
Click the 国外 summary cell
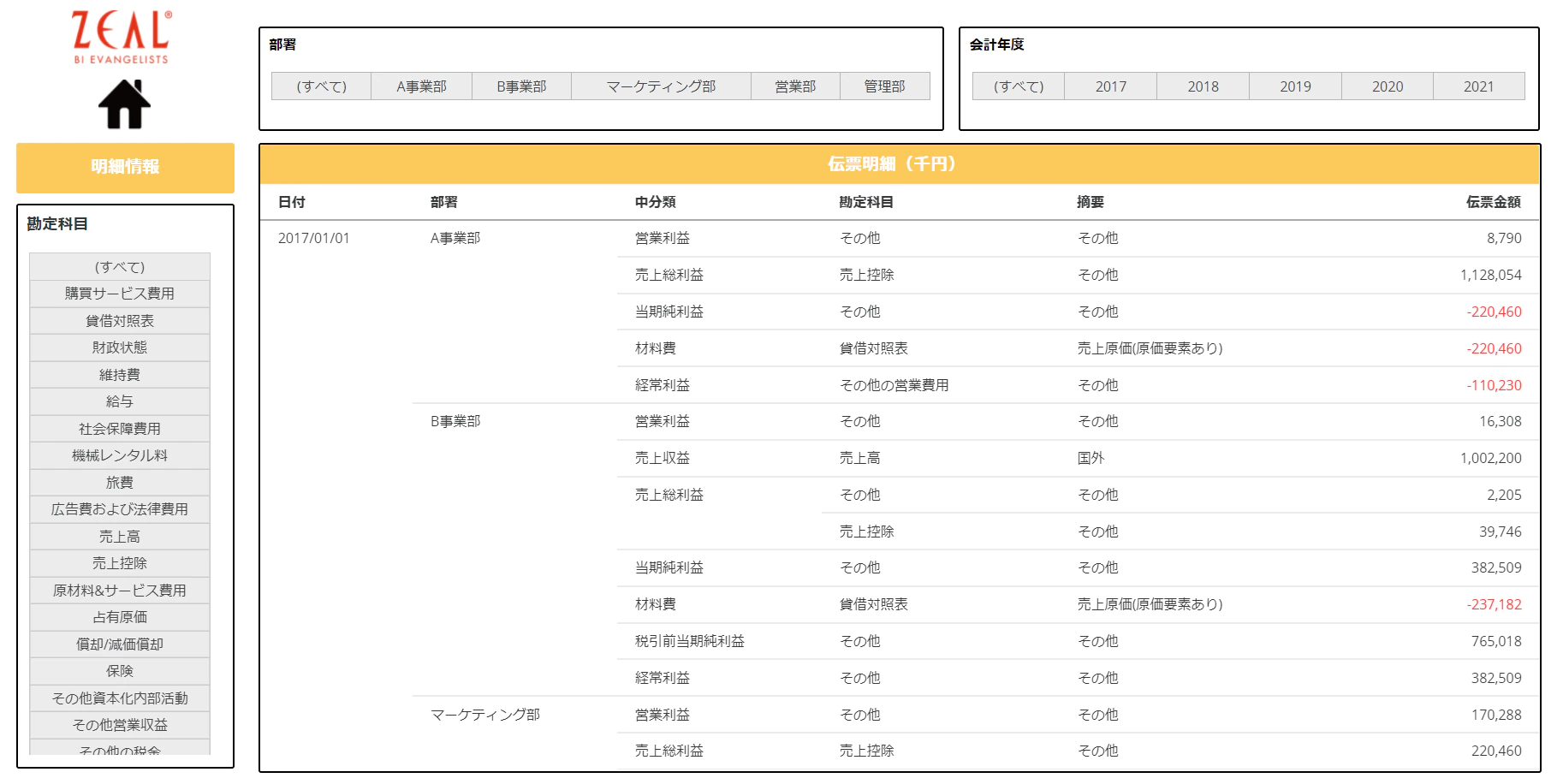tap(1091, 458)
